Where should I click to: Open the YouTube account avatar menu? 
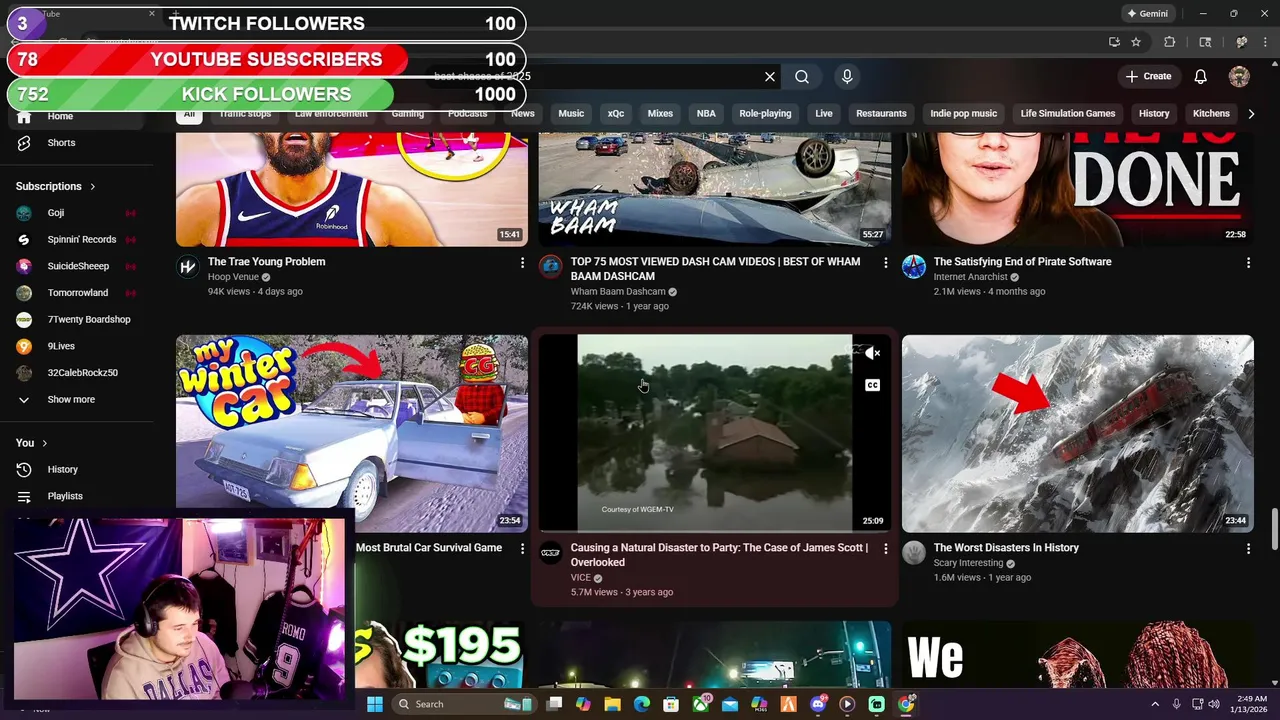click(1239, 77)
